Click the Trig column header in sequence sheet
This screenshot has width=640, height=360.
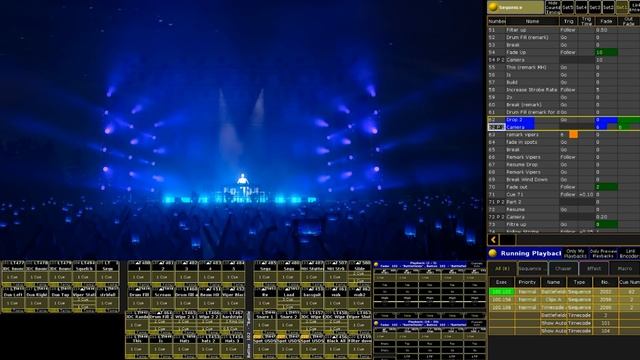(x=568, y=21)
